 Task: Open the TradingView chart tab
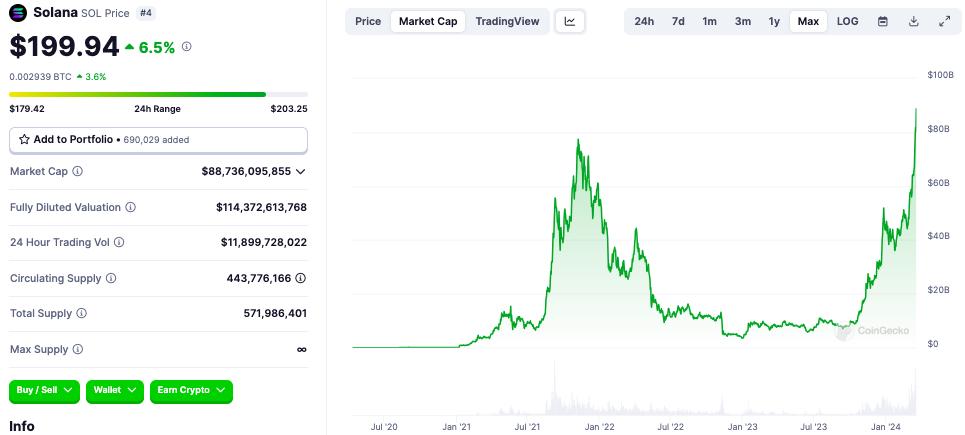tap(507, 21)
